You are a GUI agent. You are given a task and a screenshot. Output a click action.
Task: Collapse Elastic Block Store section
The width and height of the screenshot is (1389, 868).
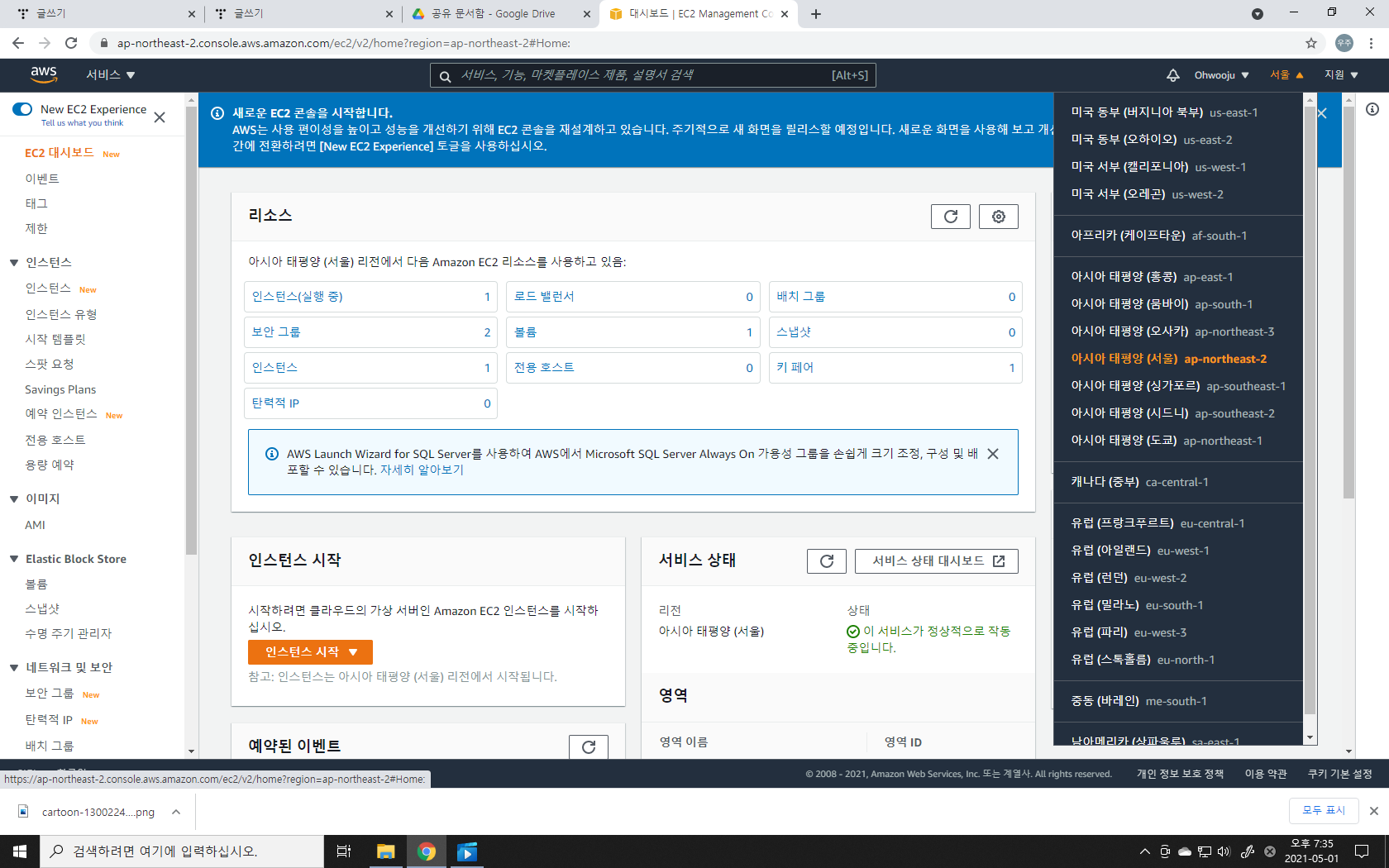pos(14,560)
